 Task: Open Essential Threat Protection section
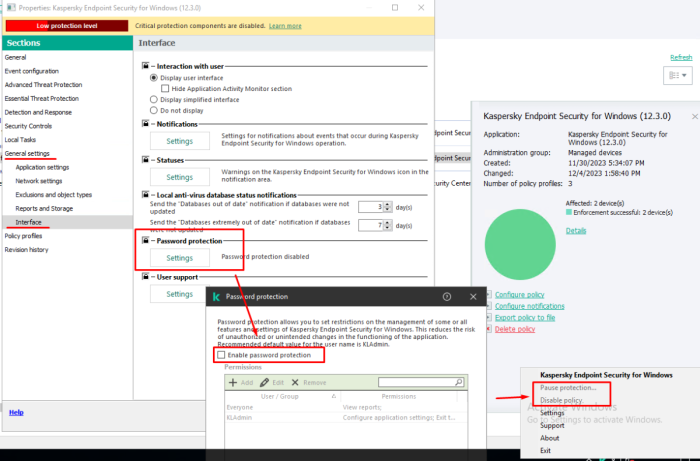[42, 99]
